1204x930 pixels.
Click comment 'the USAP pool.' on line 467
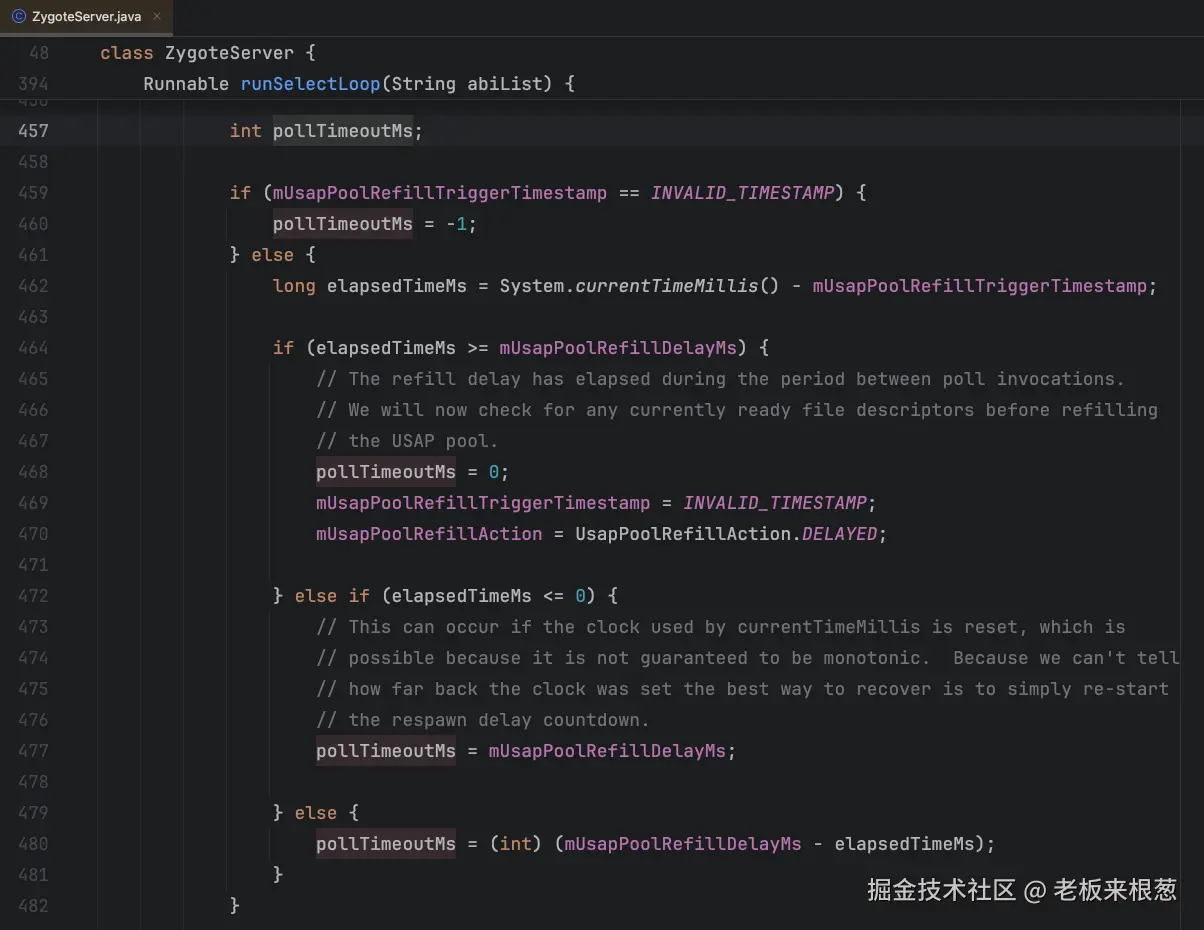pos(407,441)
